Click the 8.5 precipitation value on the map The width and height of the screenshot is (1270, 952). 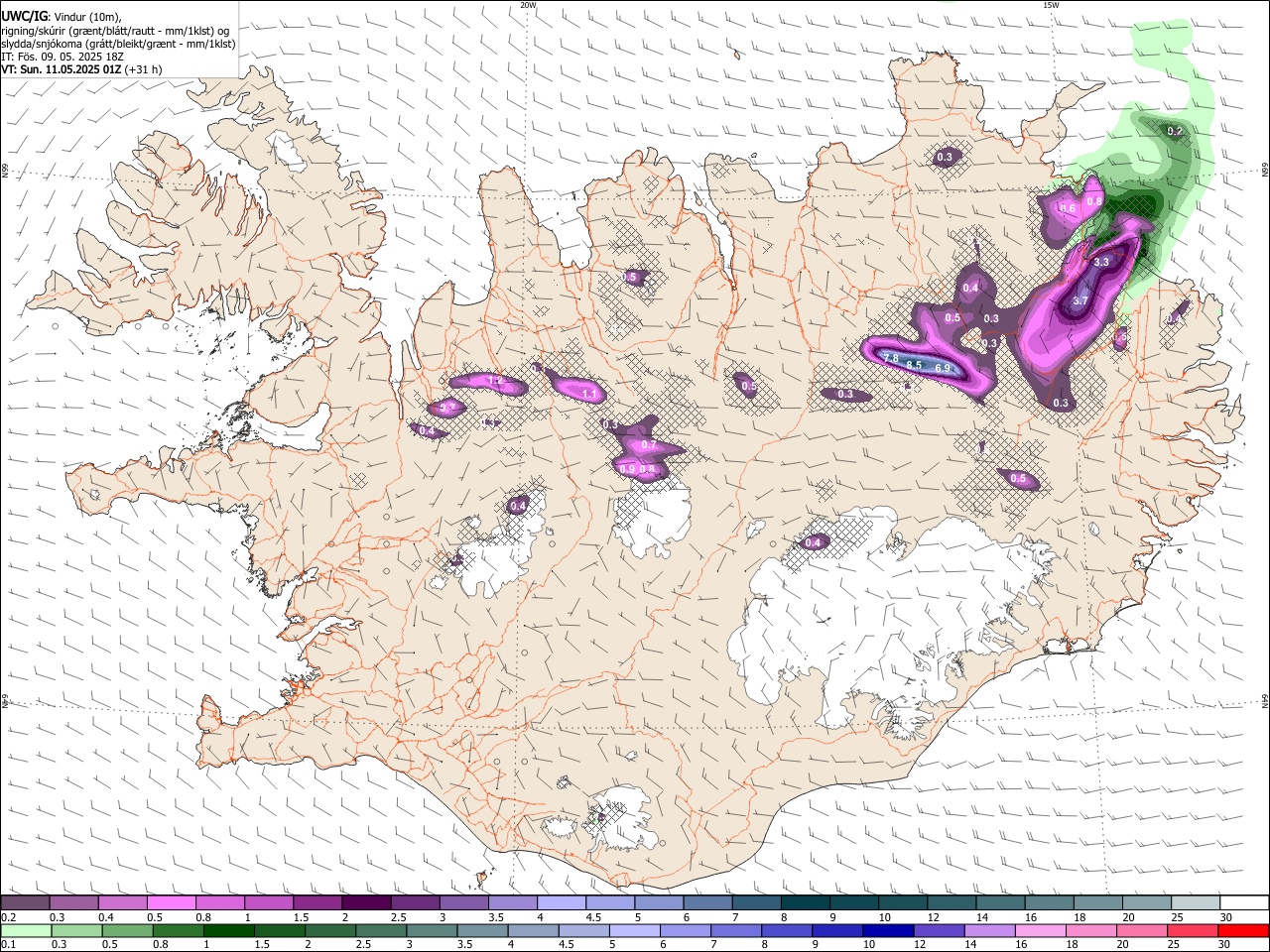914,365
